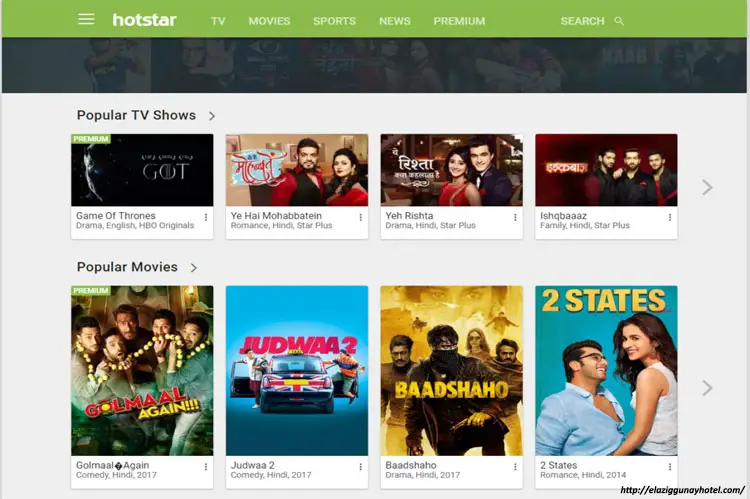The height and width of the screenshot is (499, 750).
Task: Open Judwaa 2 three-dot options
Action: [360, 466]
